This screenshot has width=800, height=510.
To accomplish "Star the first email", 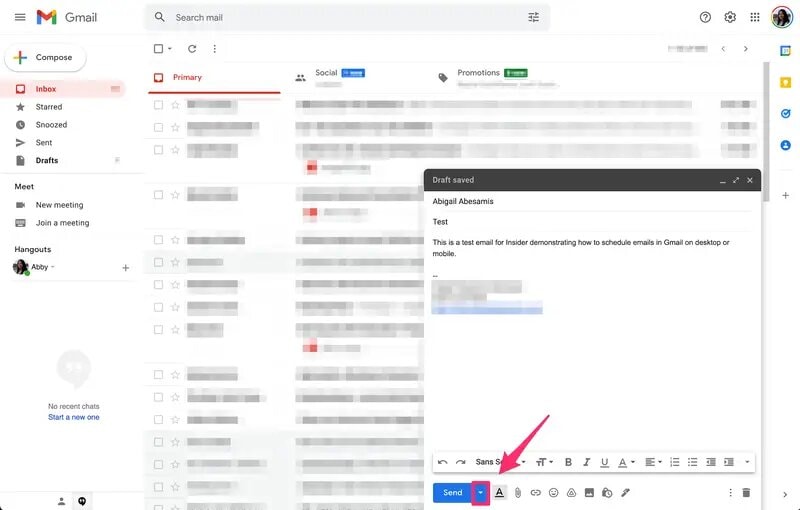I will pyautogui.click(x=175, y=105).
